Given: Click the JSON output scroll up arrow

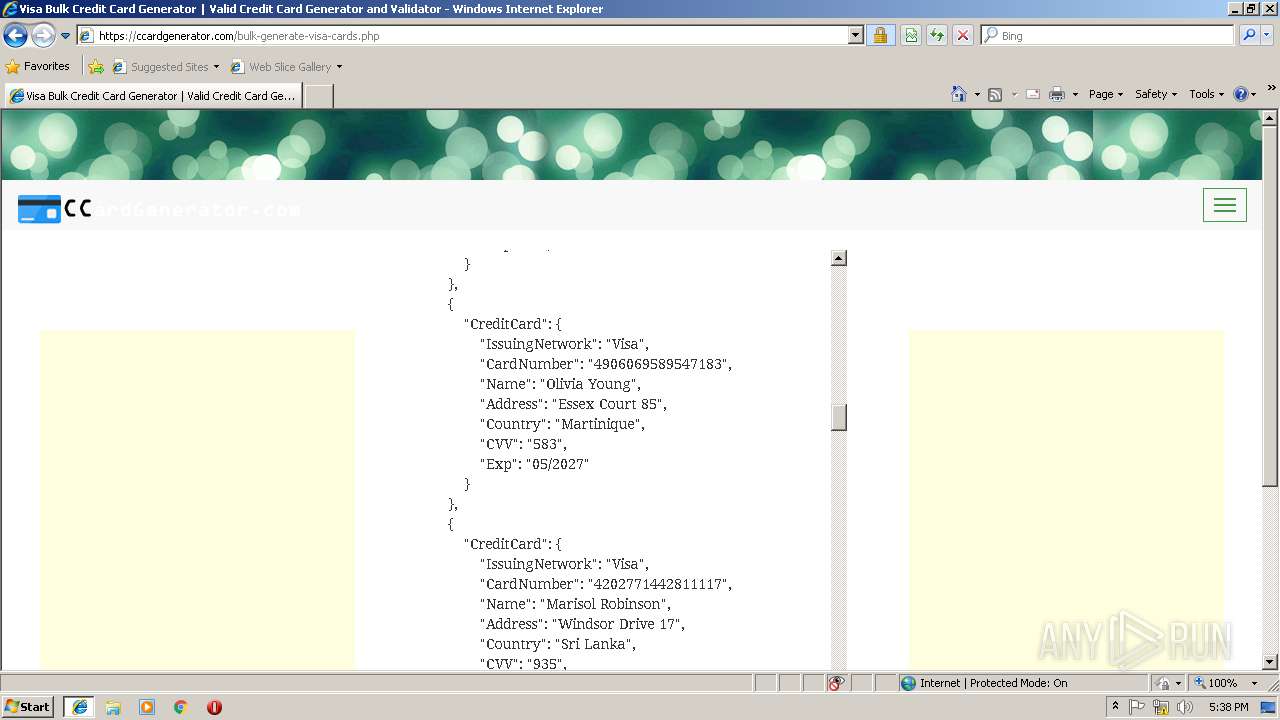Looking at the screenshot, I should tap(839, 258).
